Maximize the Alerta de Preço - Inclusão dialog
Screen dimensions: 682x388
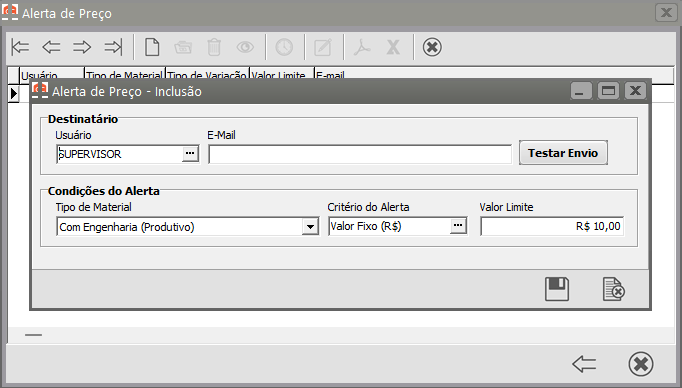pyautogui.click(x=608, y=91)
